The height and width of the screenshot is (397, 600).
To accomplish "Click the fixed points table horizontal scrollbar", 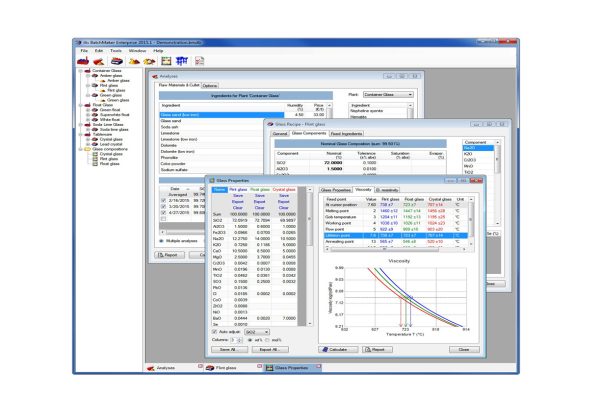I will coord(396,249).
